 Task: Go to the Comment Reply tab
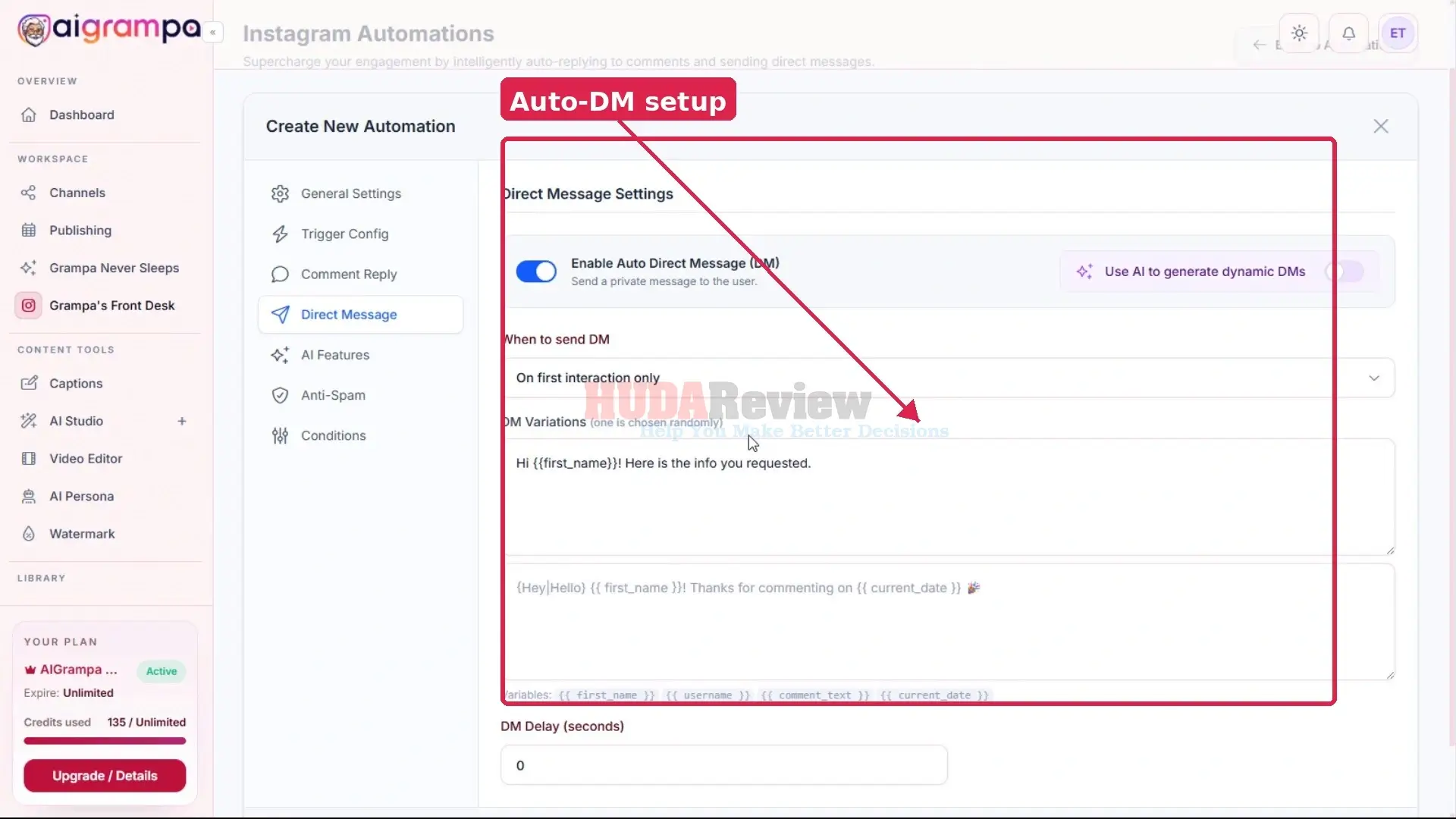click(x=360, y=275)
